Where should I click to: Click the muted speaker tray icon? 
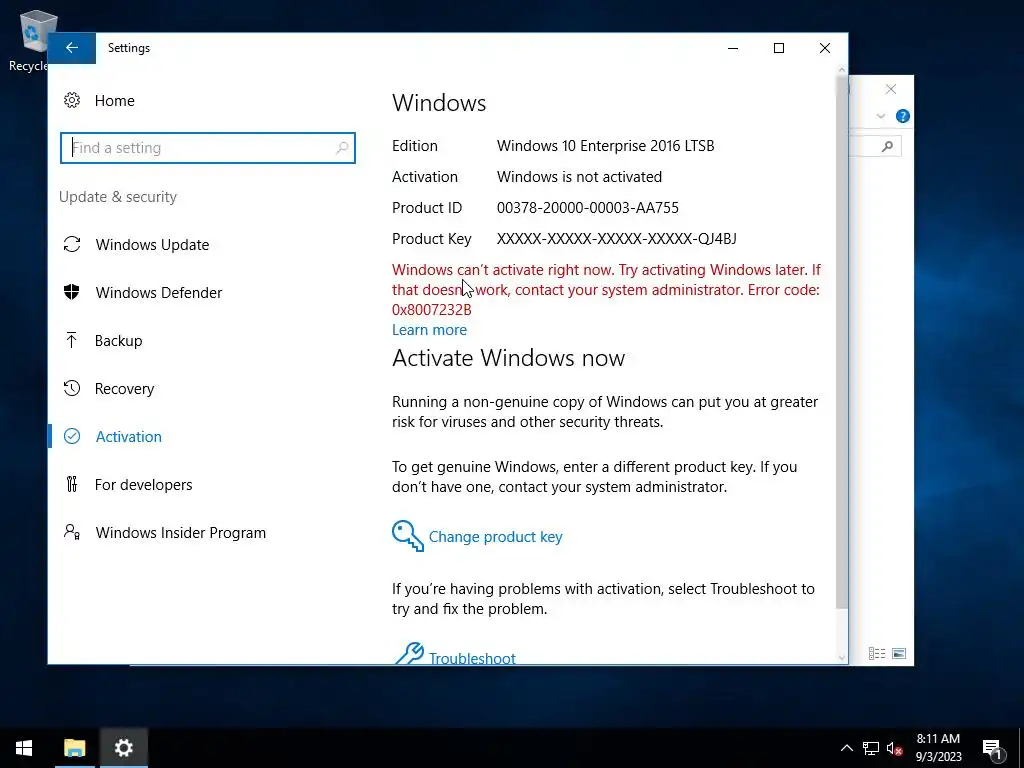(x=895, y=748)
